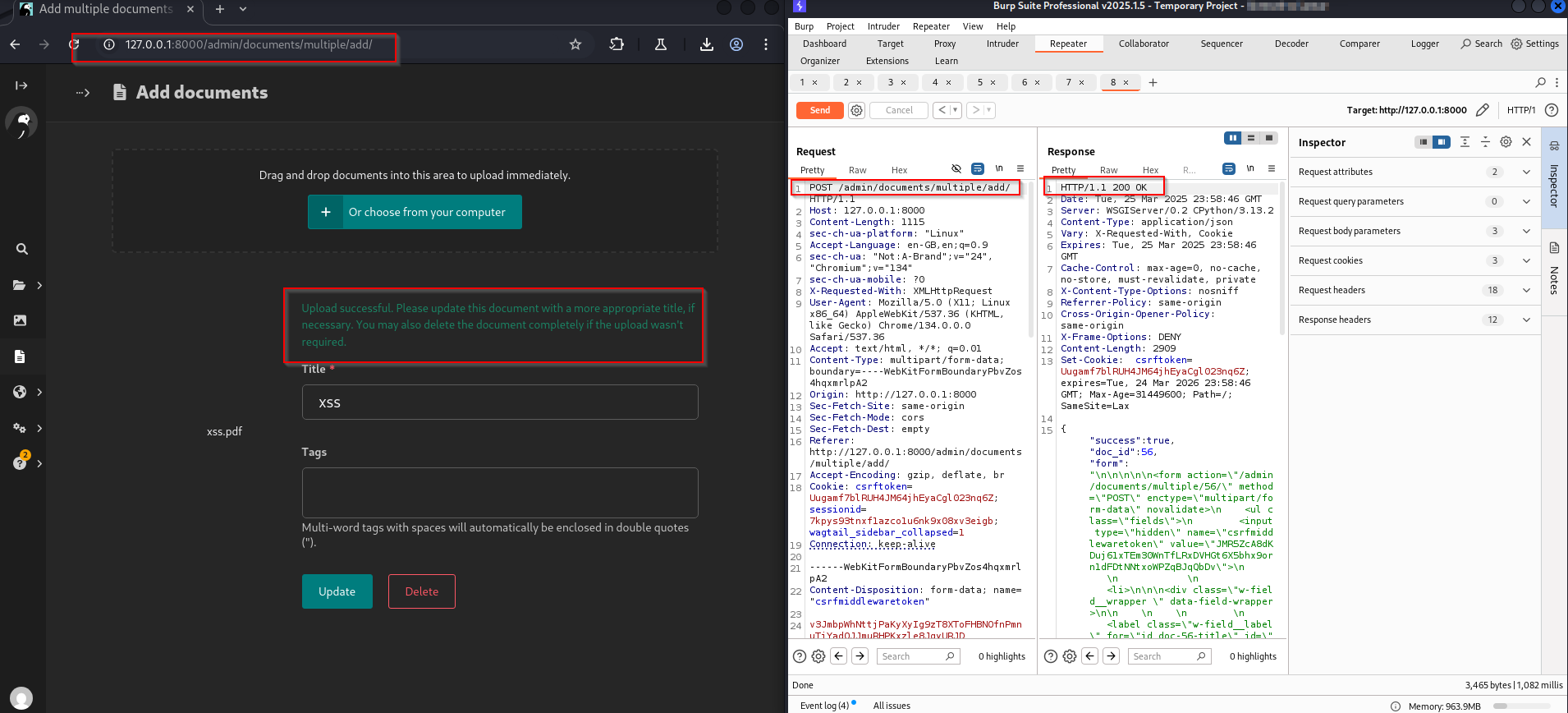Select the top-bottom layout toggle
The height and width of the screenshot is (713, 1568).
click(x=1251, y=138)
